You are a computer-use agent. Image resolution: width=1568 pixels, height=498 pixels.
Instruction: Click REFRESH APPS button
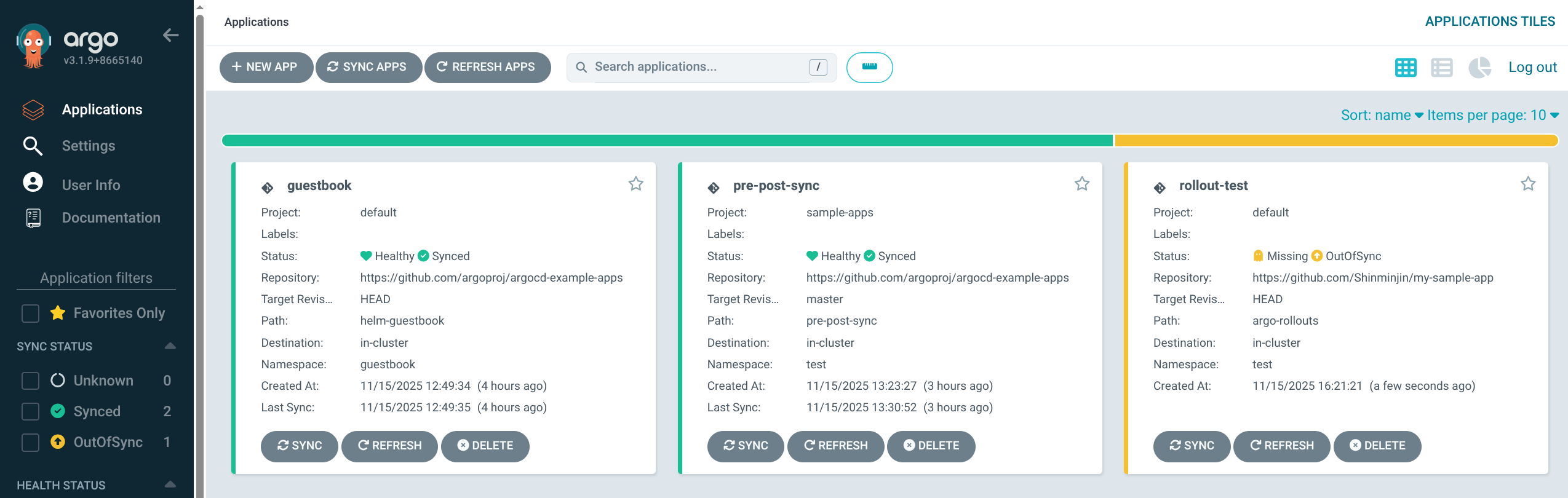click(487, 67)
